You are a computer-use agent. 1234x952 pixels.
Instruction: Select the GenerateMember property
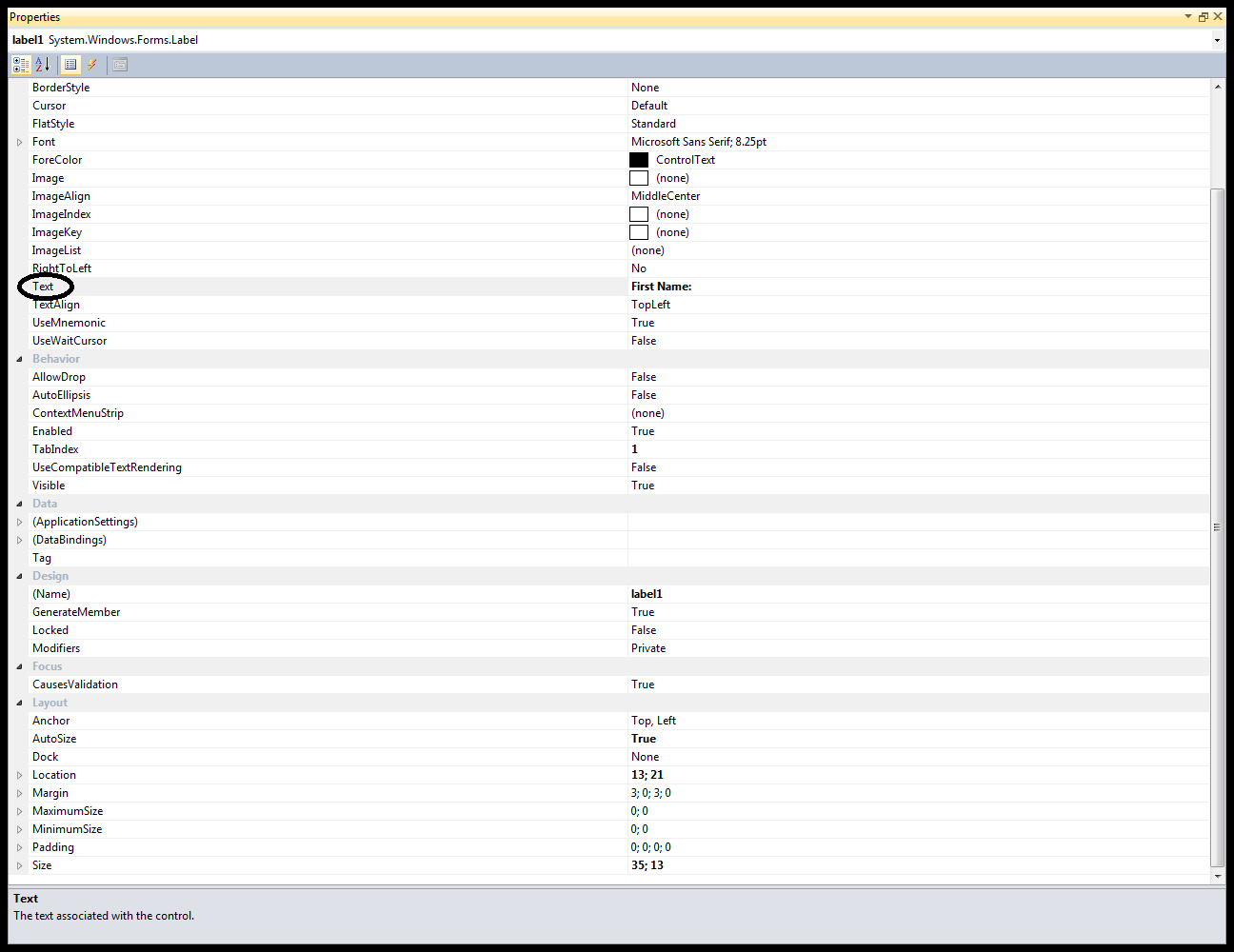pyautogui.click(x=76, y=612)
